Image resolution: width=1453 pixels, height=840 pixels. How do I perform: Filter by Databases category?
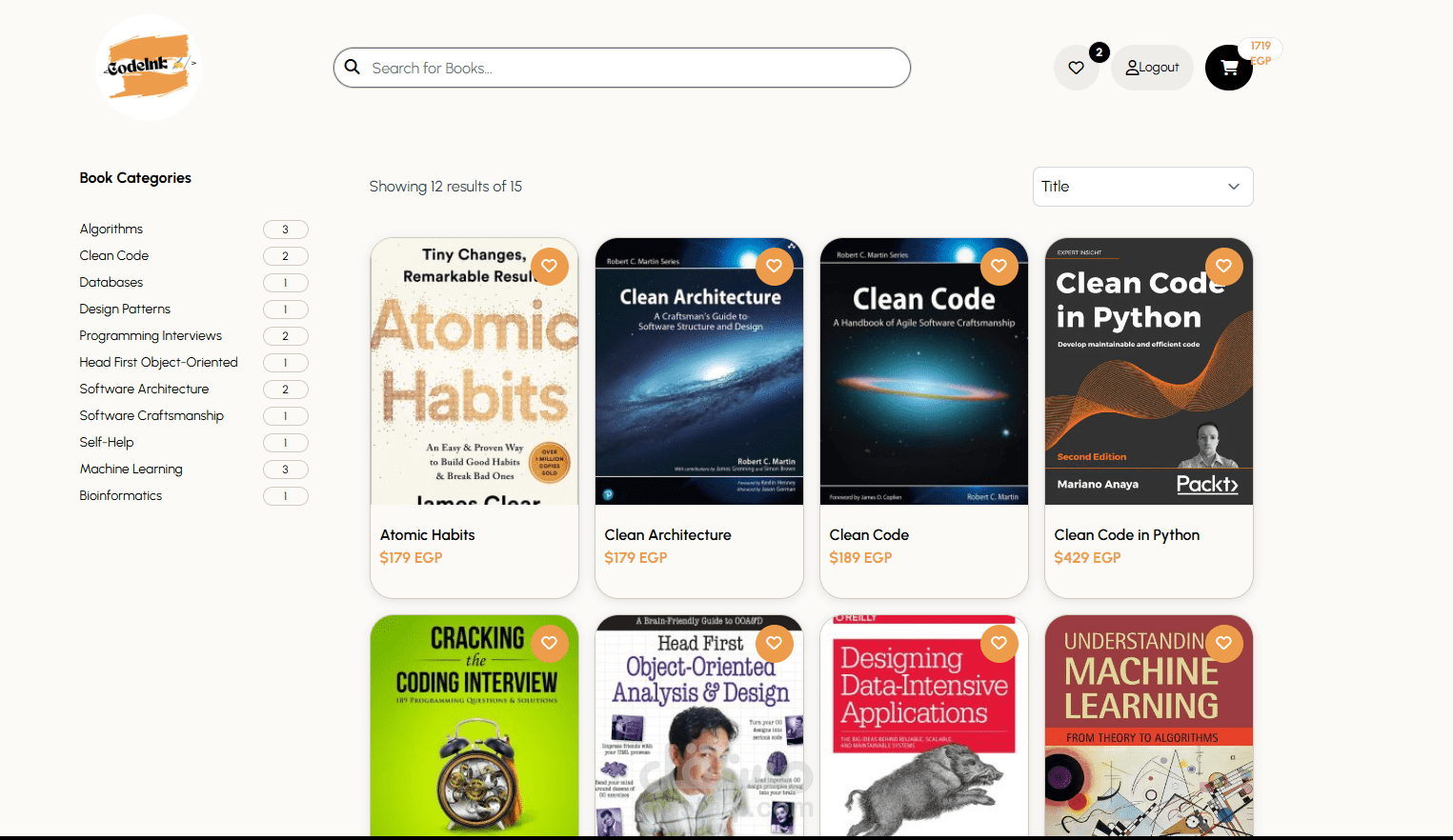[111, 283]
